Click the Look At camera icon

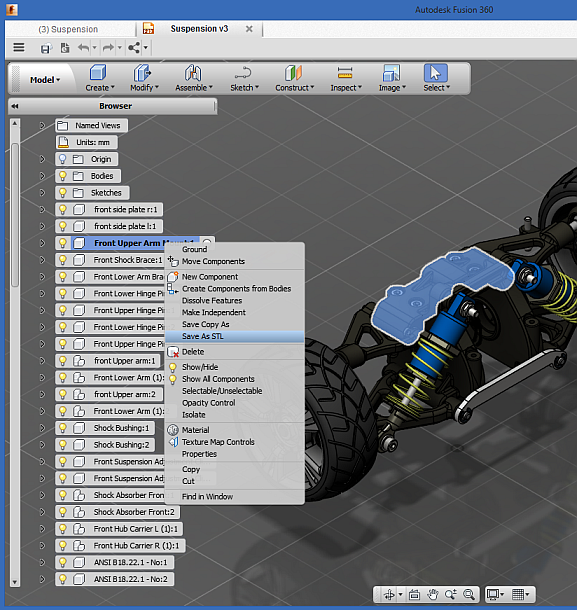click(414, 594)
